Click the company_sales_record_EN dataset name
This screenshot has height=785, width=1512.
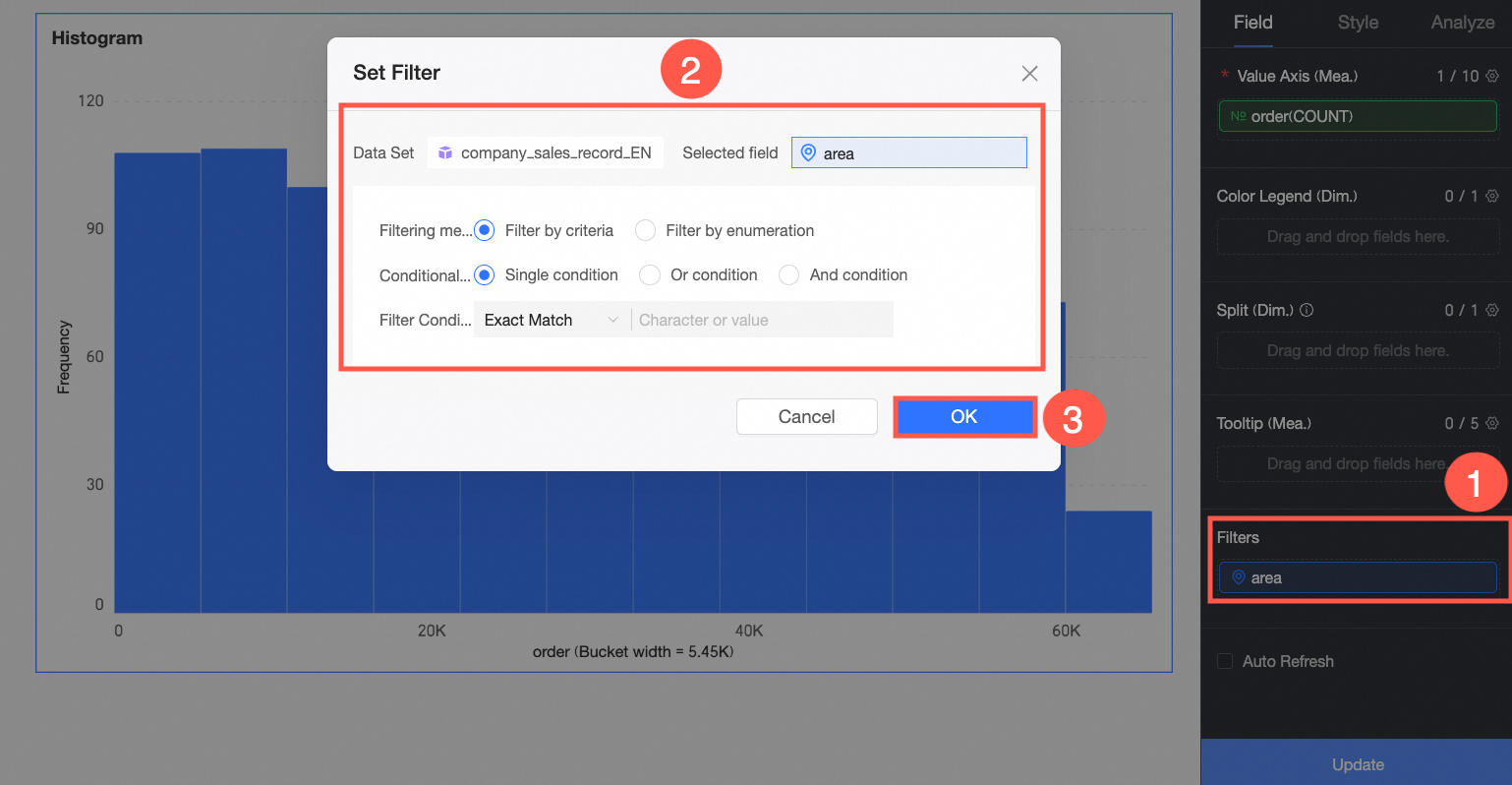coord(556,153)
